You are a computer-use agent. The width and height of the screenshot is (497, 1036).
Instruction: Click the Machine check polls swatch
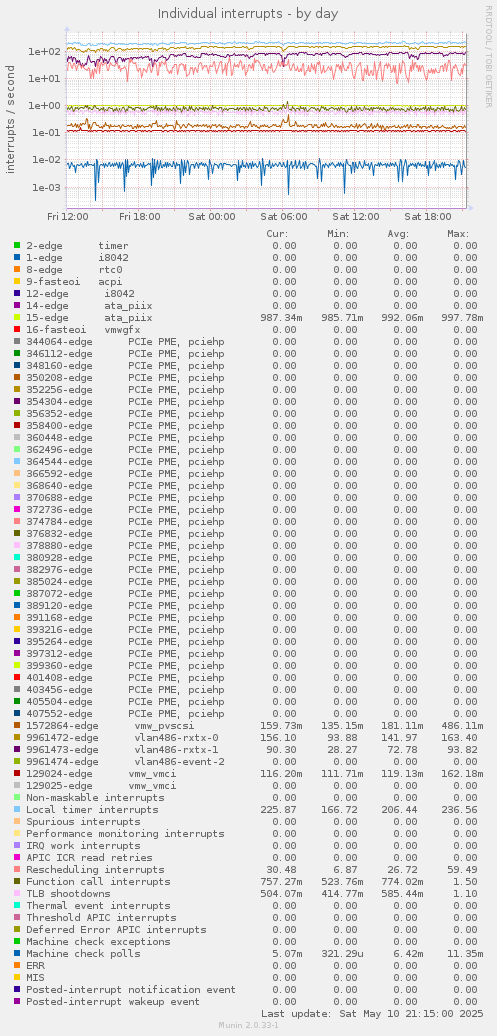pos(17,953)
